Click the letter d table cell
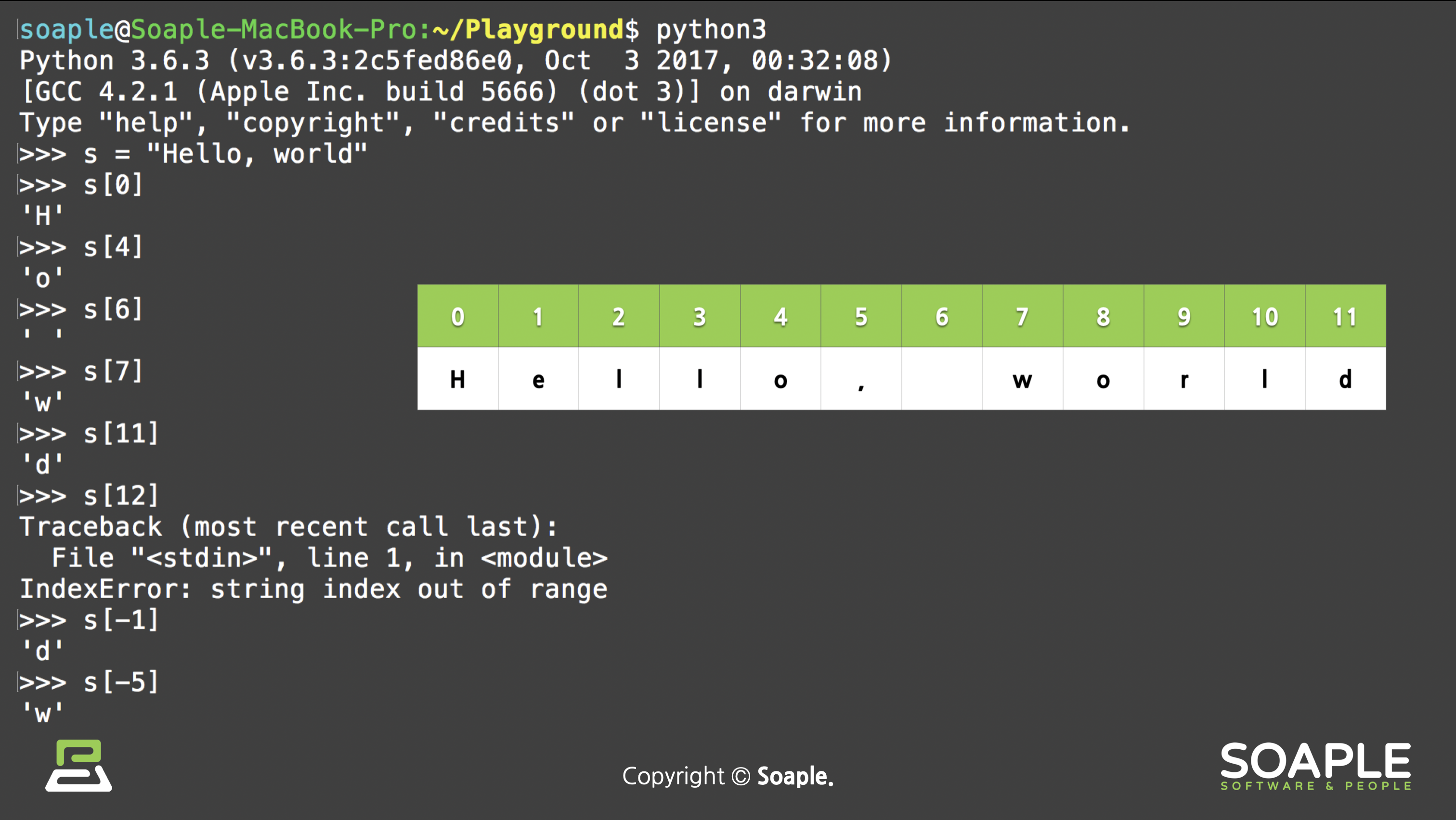This screenshot has height=820, width=1456. pyautogui.click(x=1345, y=379)
